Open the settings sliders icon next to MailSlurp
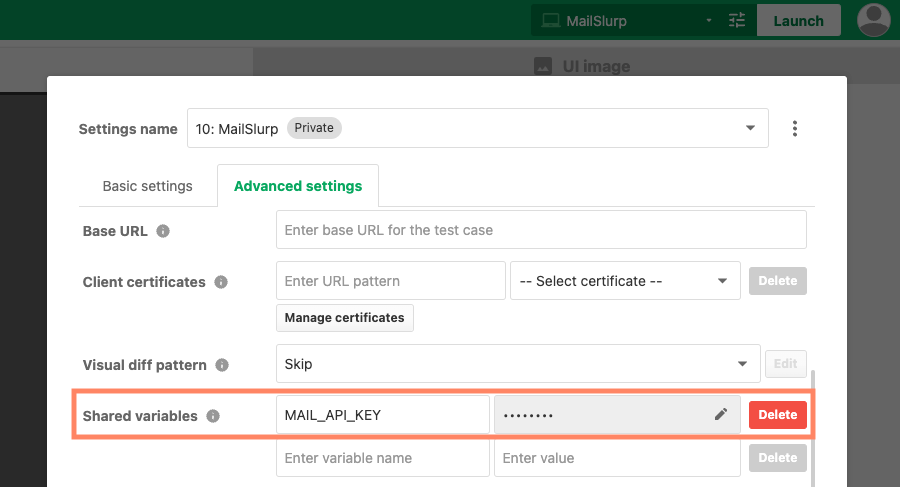The image size is (900, 487). (737, 21)
